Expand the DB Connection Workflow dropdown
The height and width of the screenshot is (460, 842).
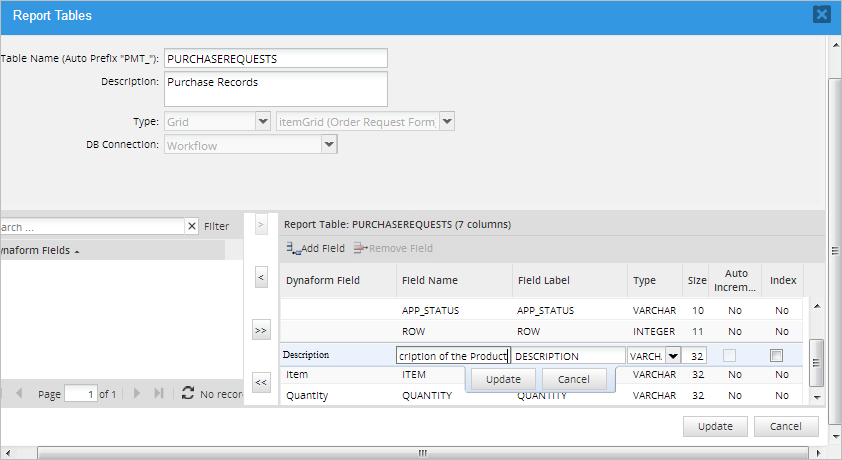click(328, 145)
